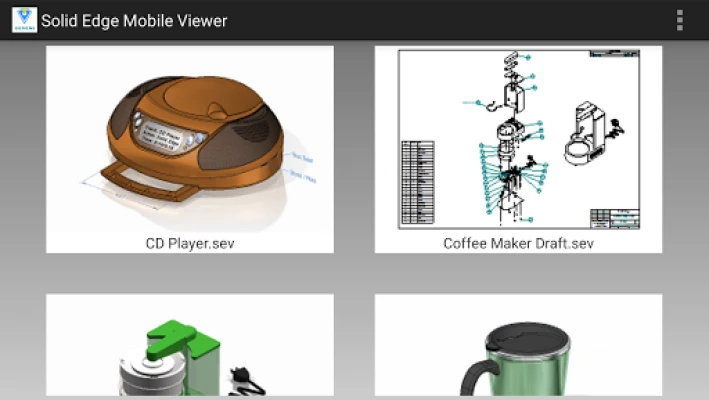Open the Coffee Maker Draft drawing thumbnail
Screen dimensions: 709x400
coord(518,138)
